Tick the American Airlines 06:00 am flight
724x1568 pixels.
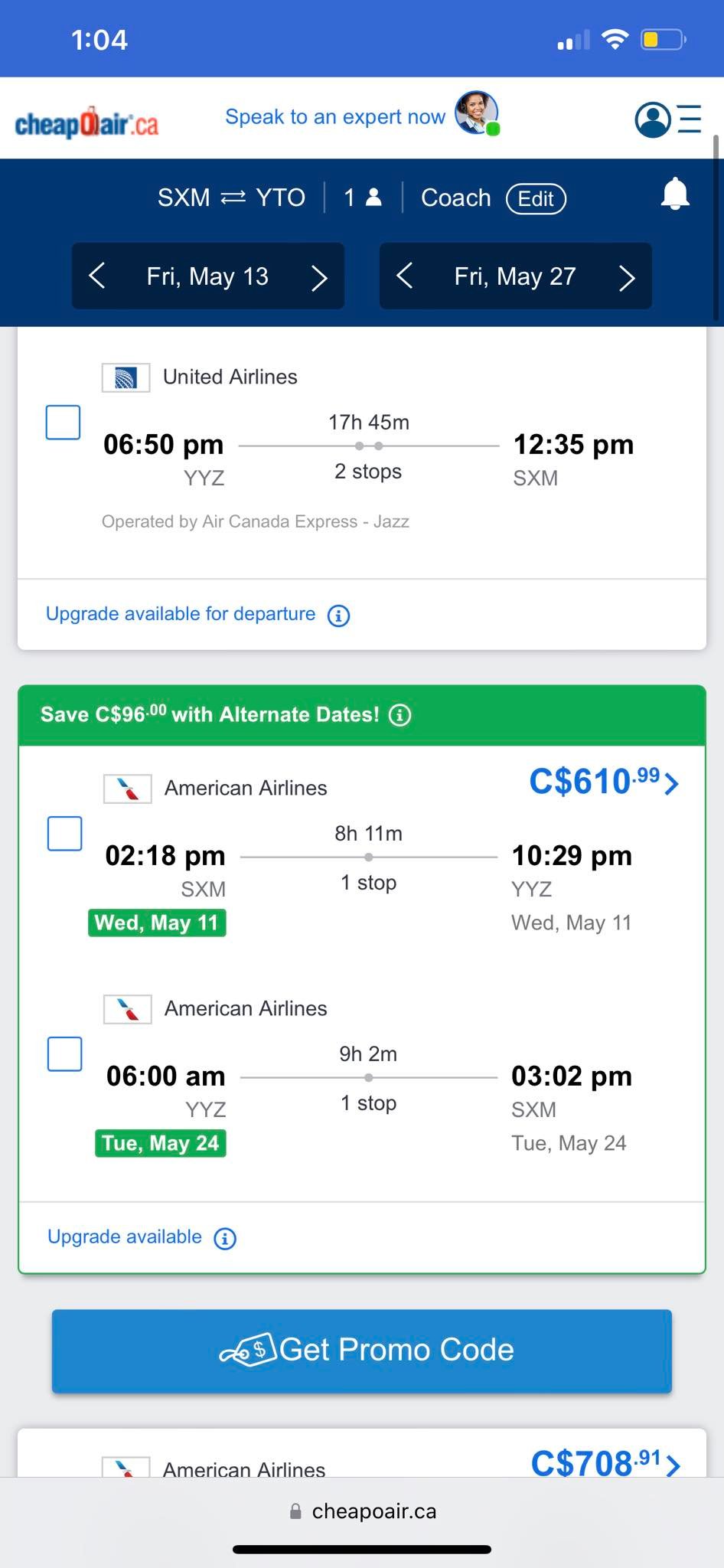pyautogui.click(x=65, y=1054)
